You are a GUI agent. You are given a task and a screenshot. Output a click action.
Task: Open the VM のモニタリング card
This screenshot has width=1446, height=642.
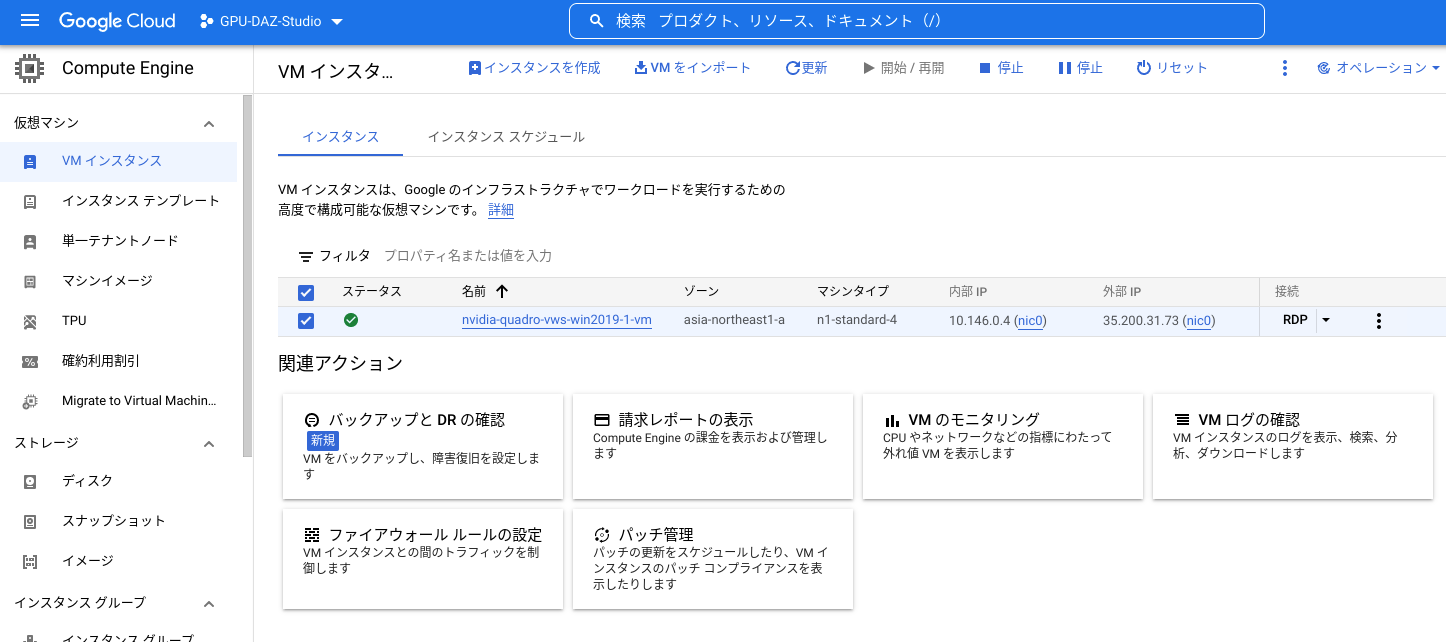[x=1003, y=446]
